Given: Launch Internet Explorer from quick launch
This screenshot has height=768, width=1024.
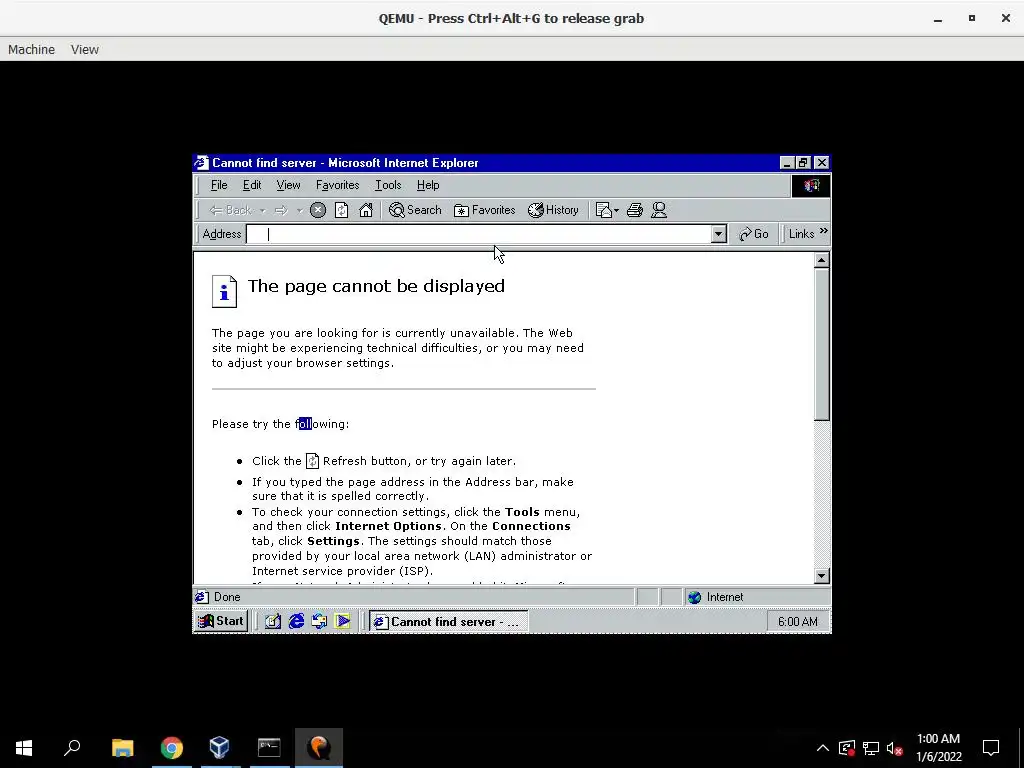Looking at the screenshot, I should [x=296, y=621].
